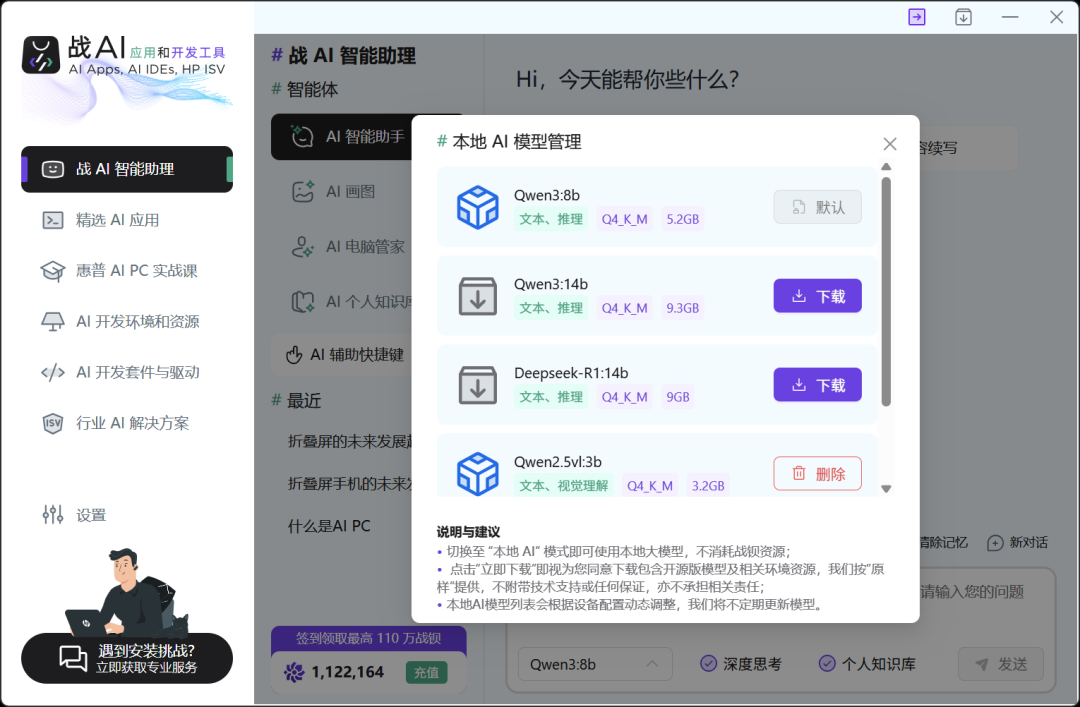Viewport: 1080px width, 707px height.
Task: Click the model list scrollbar thumb
Action: point(886,291)
